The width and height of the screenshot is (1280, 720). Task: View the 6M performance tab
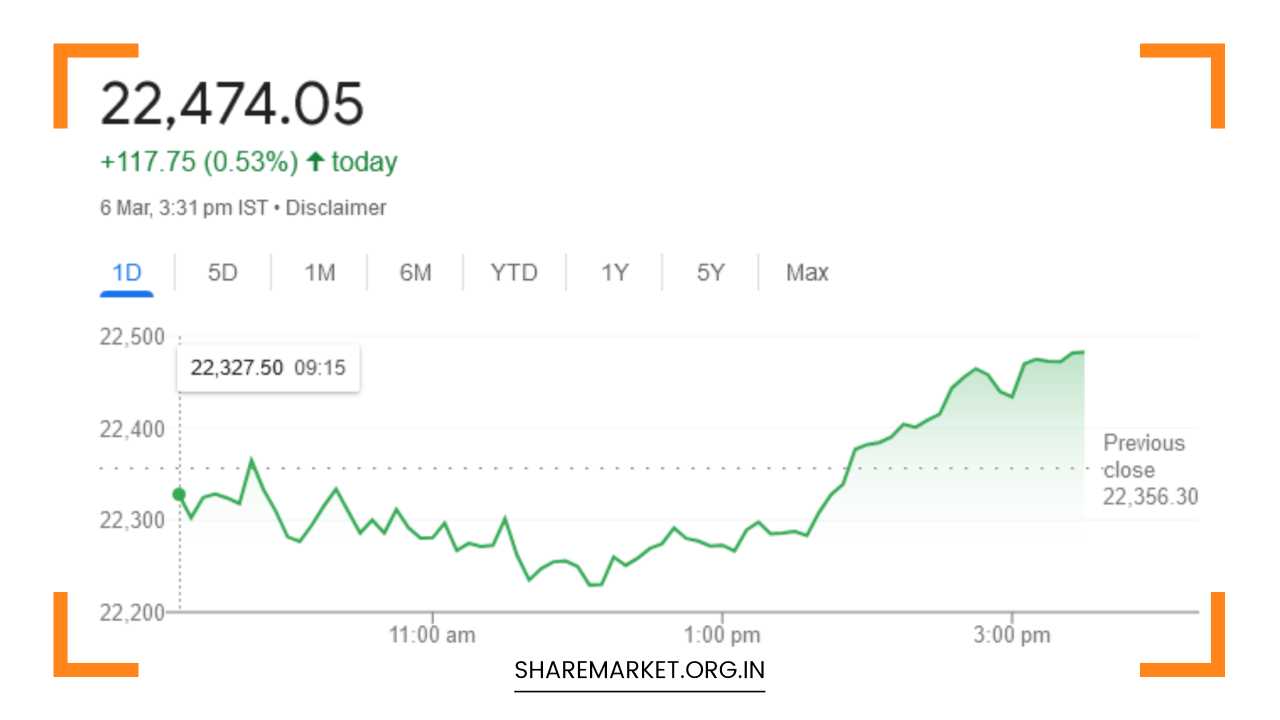pos(416,271)
